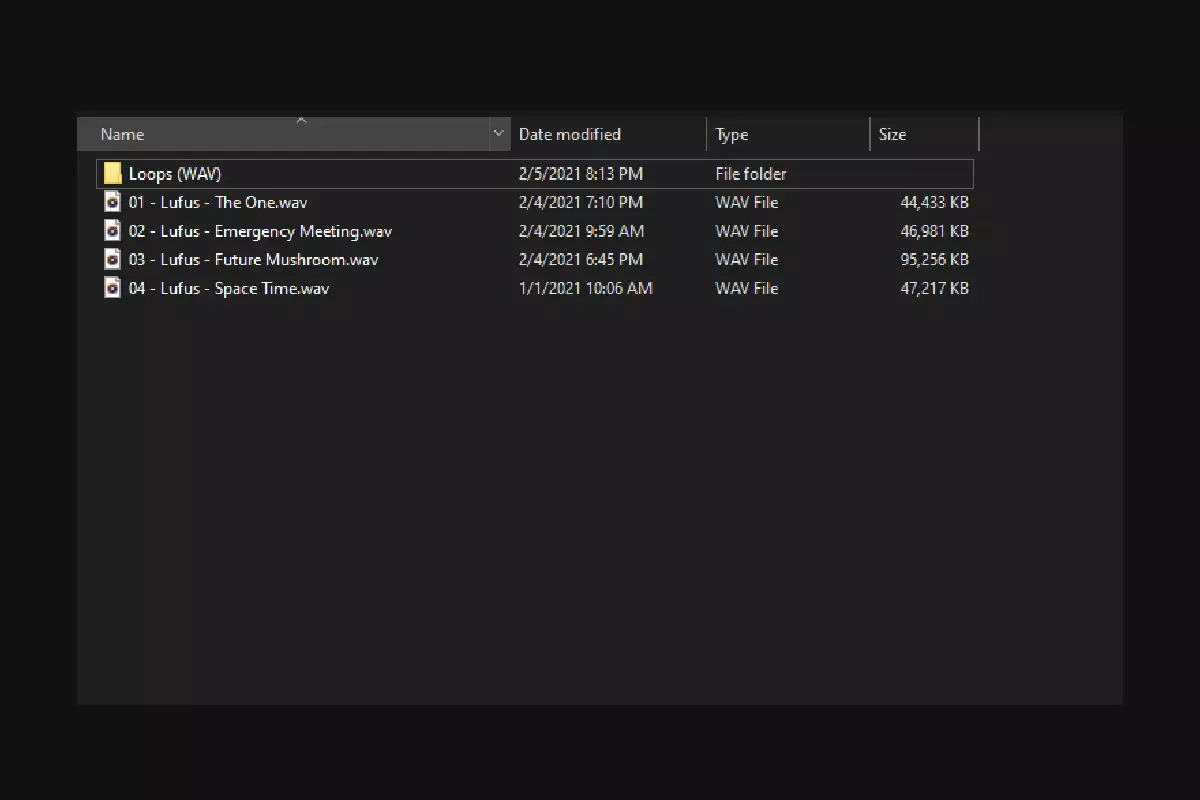This screenshot has height=800, width=1200.
Task: Click the WAV icon for Space Time.wav
Action: point(112,288)
